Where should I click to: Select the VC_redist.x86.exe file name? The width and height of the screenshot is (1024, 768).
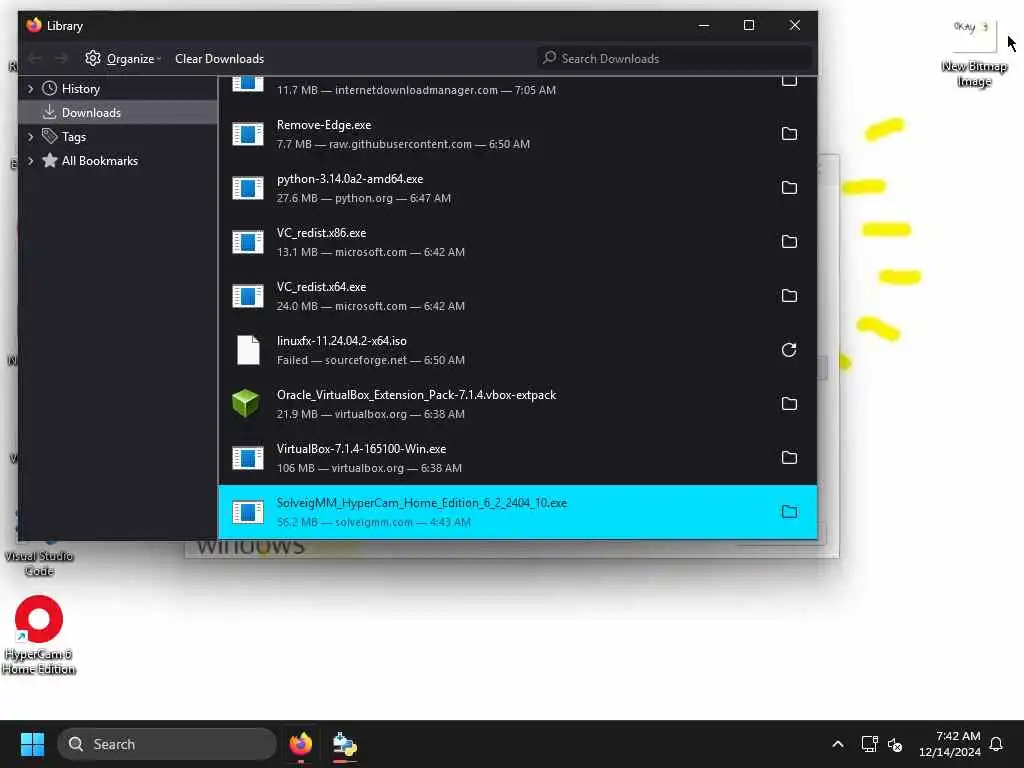pos(321,232)
